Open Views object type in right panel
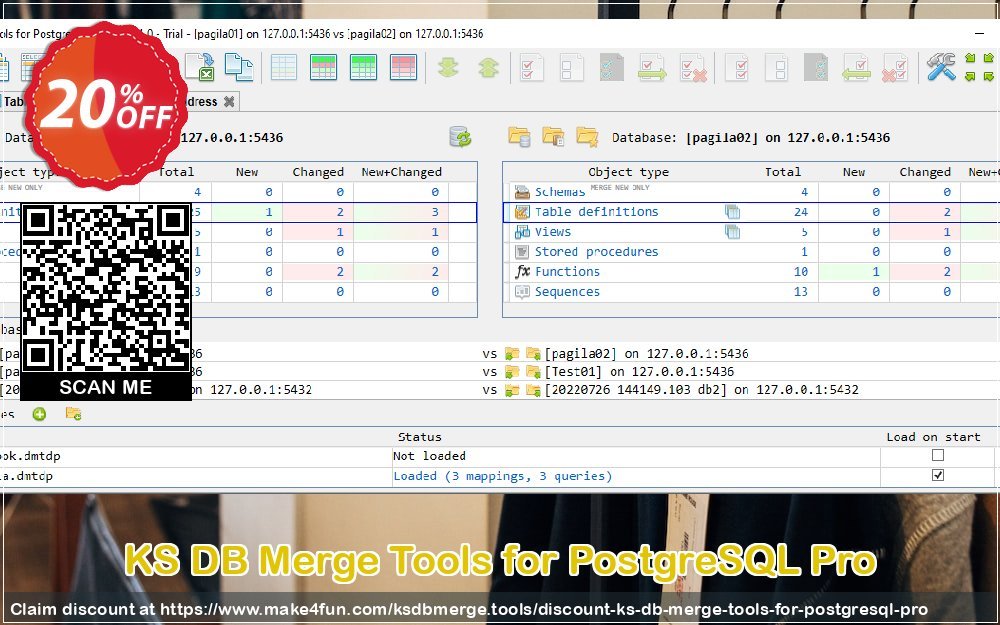The width and height of the screenshot is (1000, 625). [x=553, y=232]
